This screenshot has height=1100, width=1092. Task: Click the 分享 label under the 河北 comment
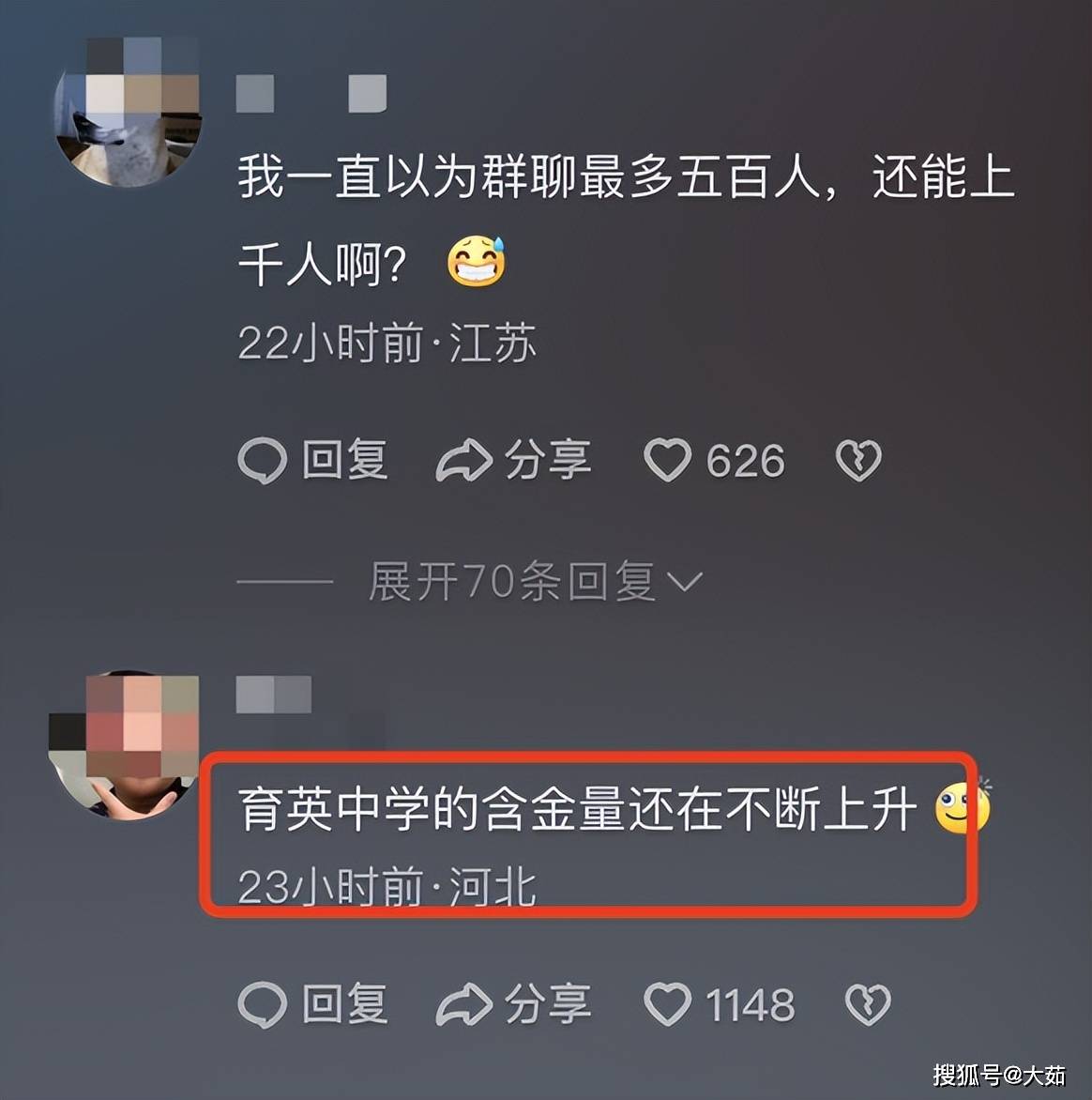548,1004
